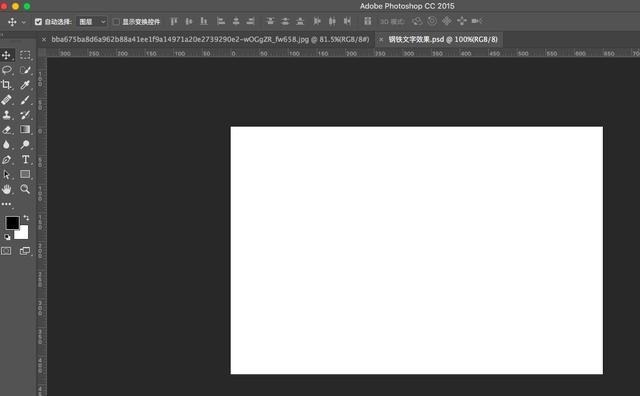Click the Auto-Align Layers button
The height and width of the screenshot is (396, 640).
[368, 21]
